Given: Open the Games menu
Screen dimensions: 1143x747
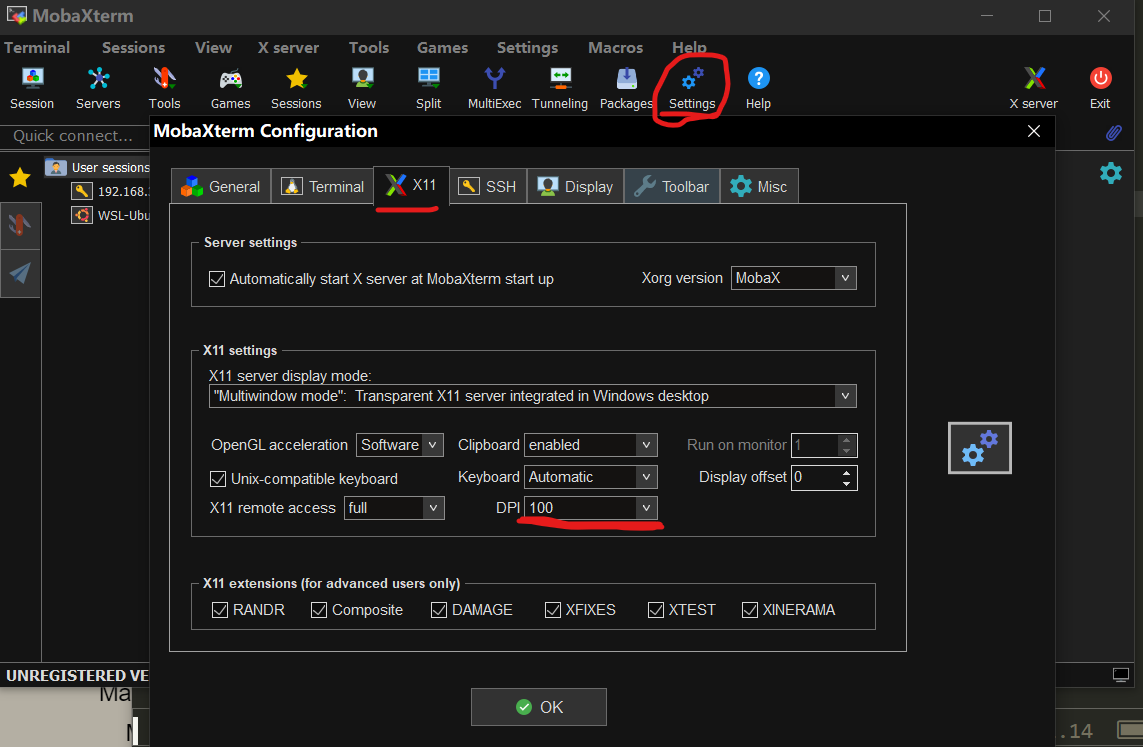Looking at the screenshot, I should tap(442, 47).
